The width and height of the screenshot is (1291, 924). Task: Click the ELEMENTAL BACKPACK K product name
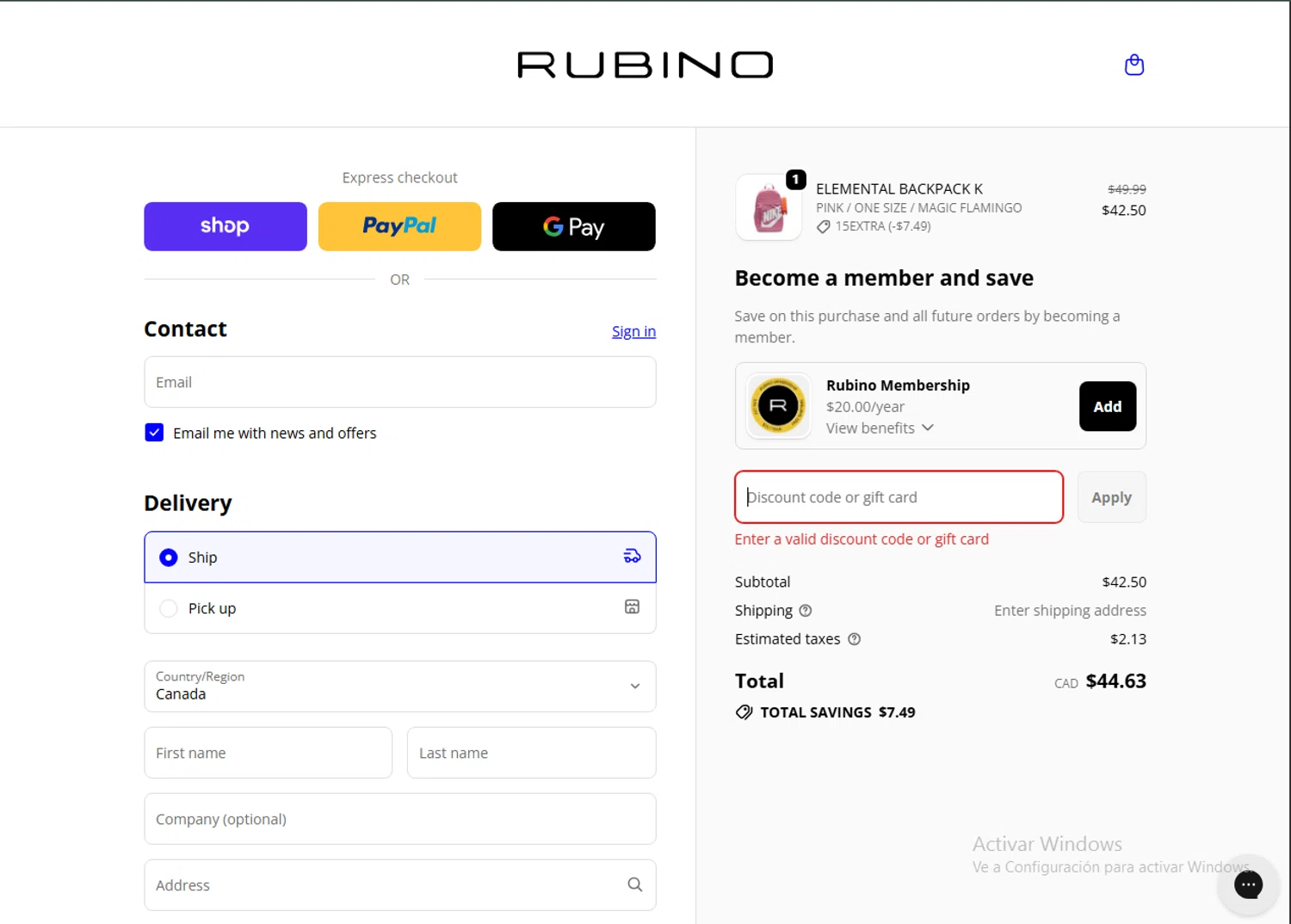(x=899, y=188)
